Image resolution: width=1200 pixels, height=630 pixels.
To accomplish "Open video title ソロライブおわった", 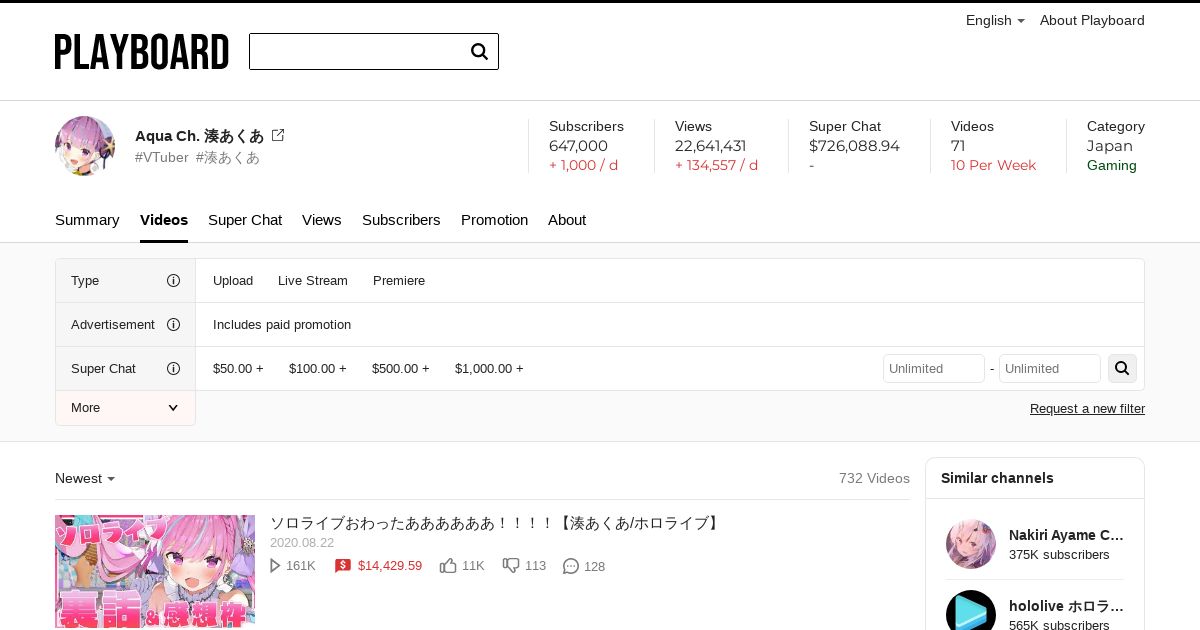I will pos(496,523).
